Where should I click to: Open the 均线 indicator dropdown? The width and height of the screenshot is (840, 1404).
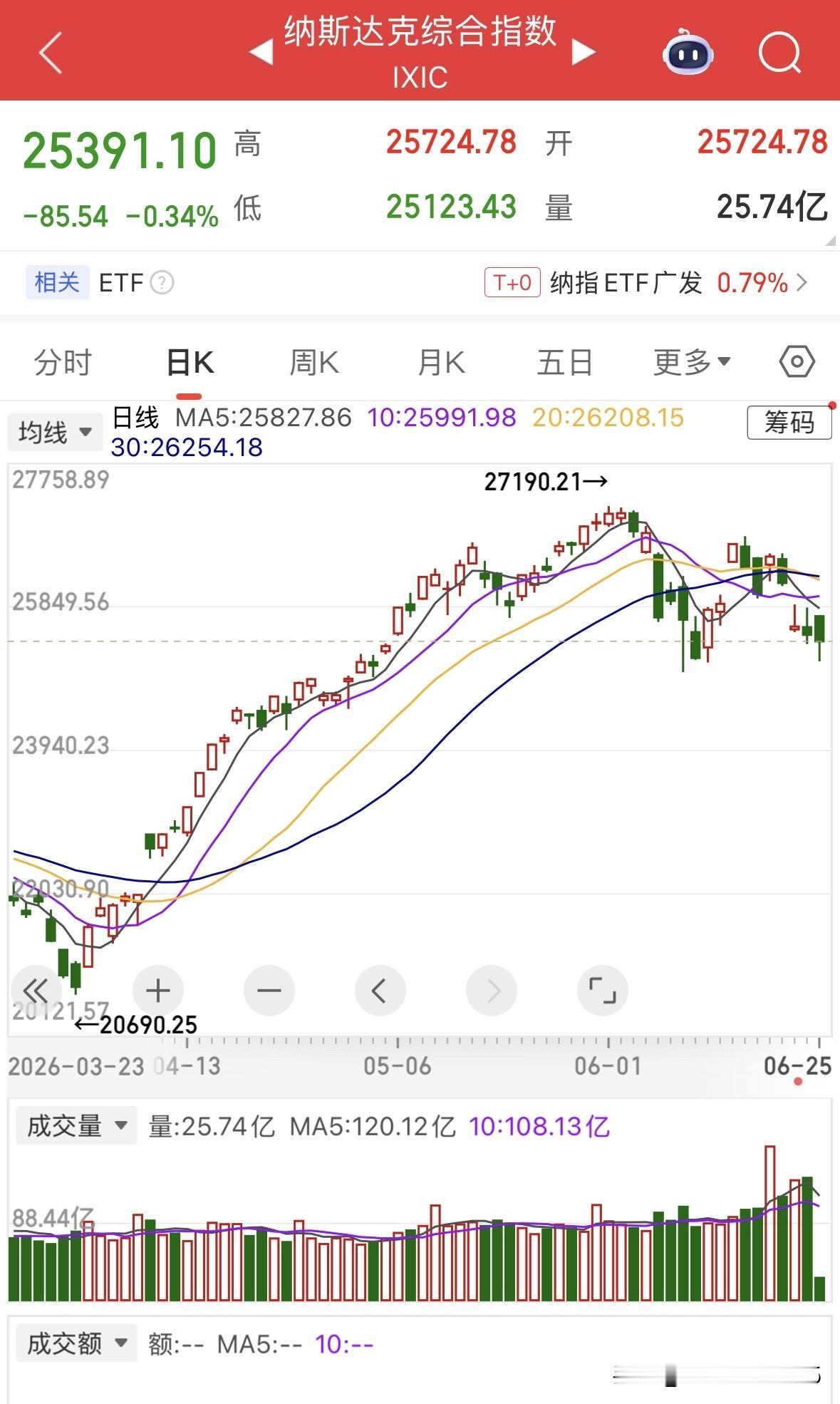pyautogui.click(x=55, y=432)
